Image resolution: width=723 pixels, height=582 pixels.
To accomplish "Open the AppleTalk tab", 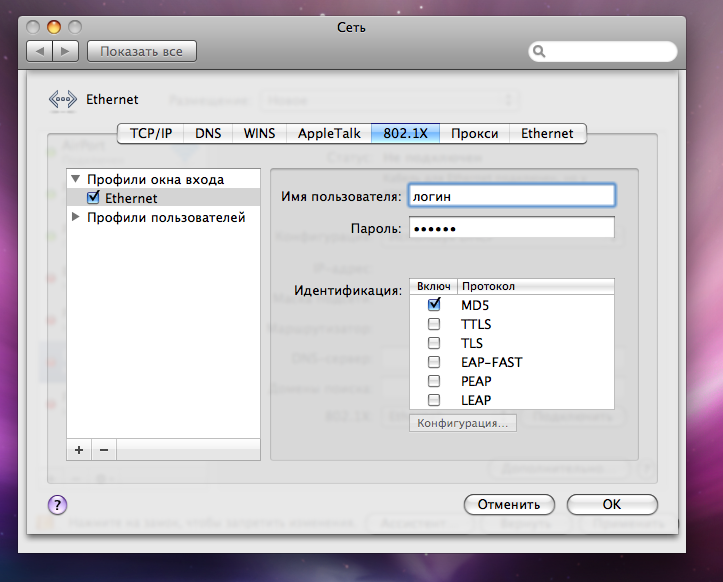I will pyautogui.click(x=329, y=133).
